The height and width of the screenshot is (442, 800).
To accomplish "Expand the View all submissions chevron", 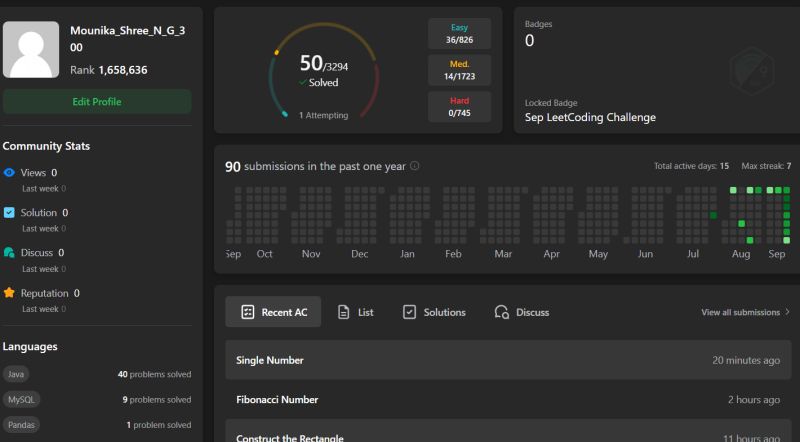I will [x=787, y=312].
